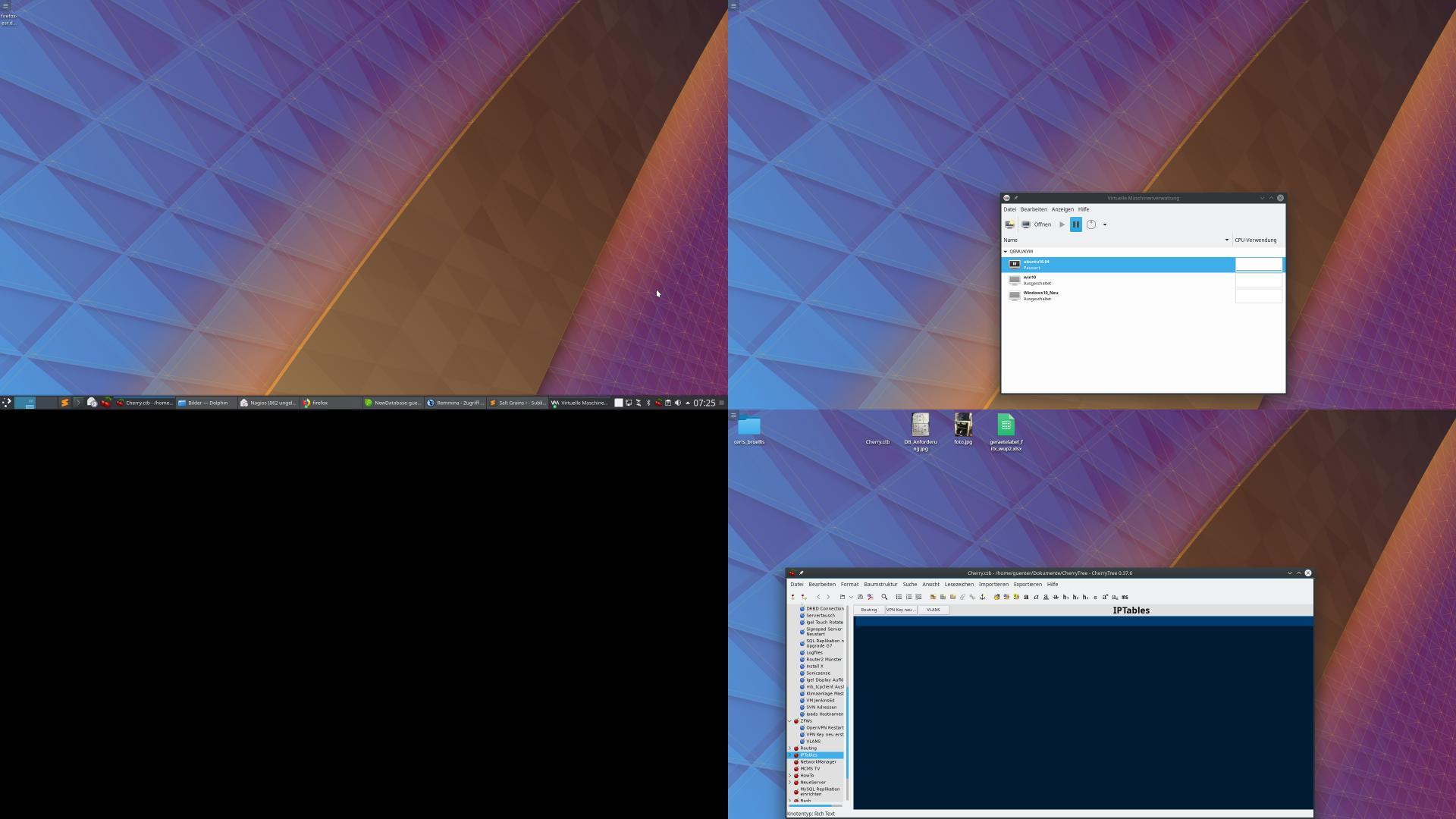Click the find magnifier icon in CherryTree toolbar

884,597
